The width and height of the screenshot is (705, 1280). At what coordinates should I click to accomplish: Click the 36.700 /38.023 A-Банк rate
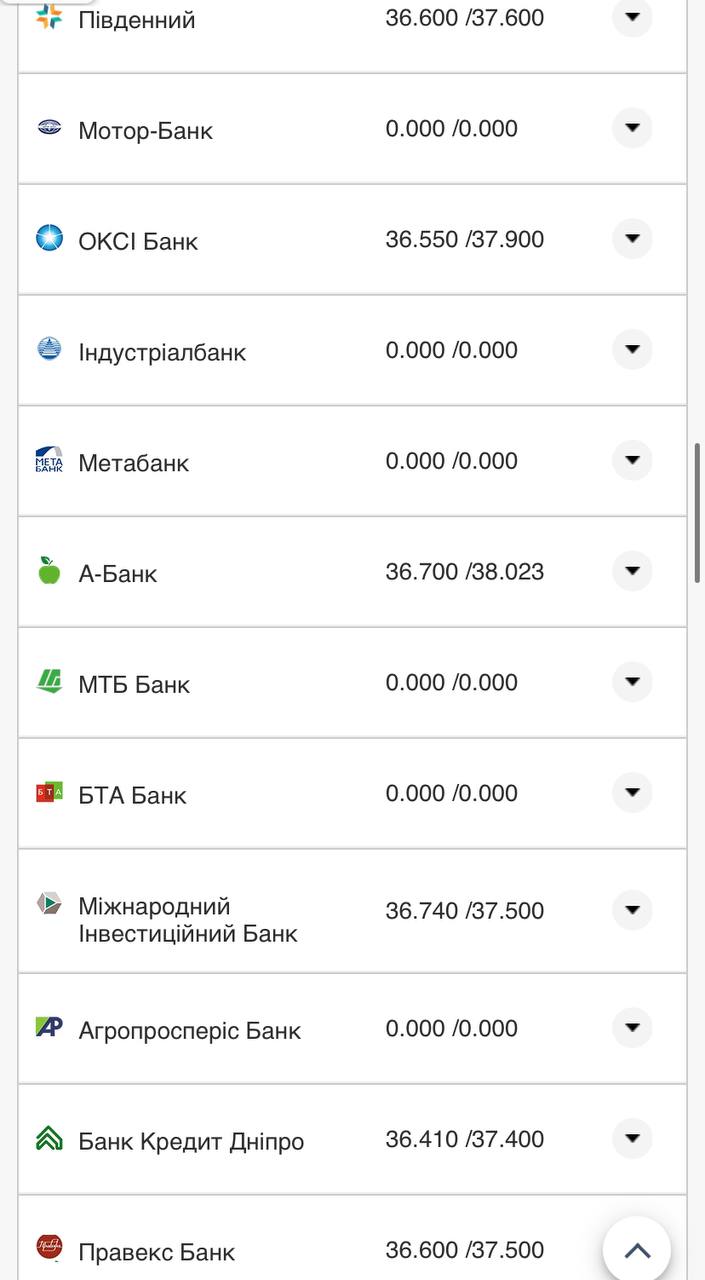pos(464,572)
